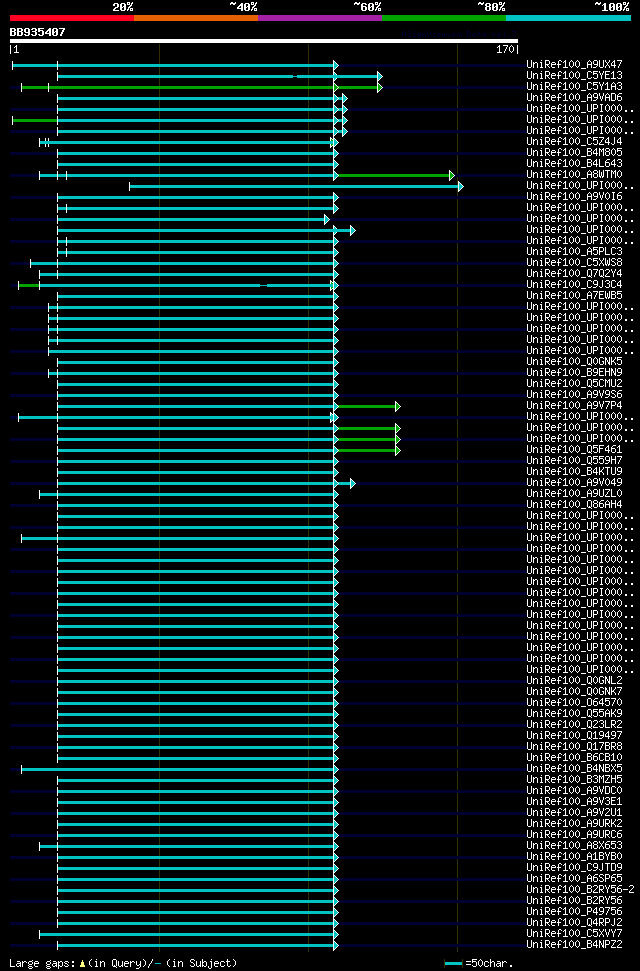Viewport: 640px width, 971px height.
Task: Open hit UniRef100_C5Y1A3
Action: (x=574, y=86)
